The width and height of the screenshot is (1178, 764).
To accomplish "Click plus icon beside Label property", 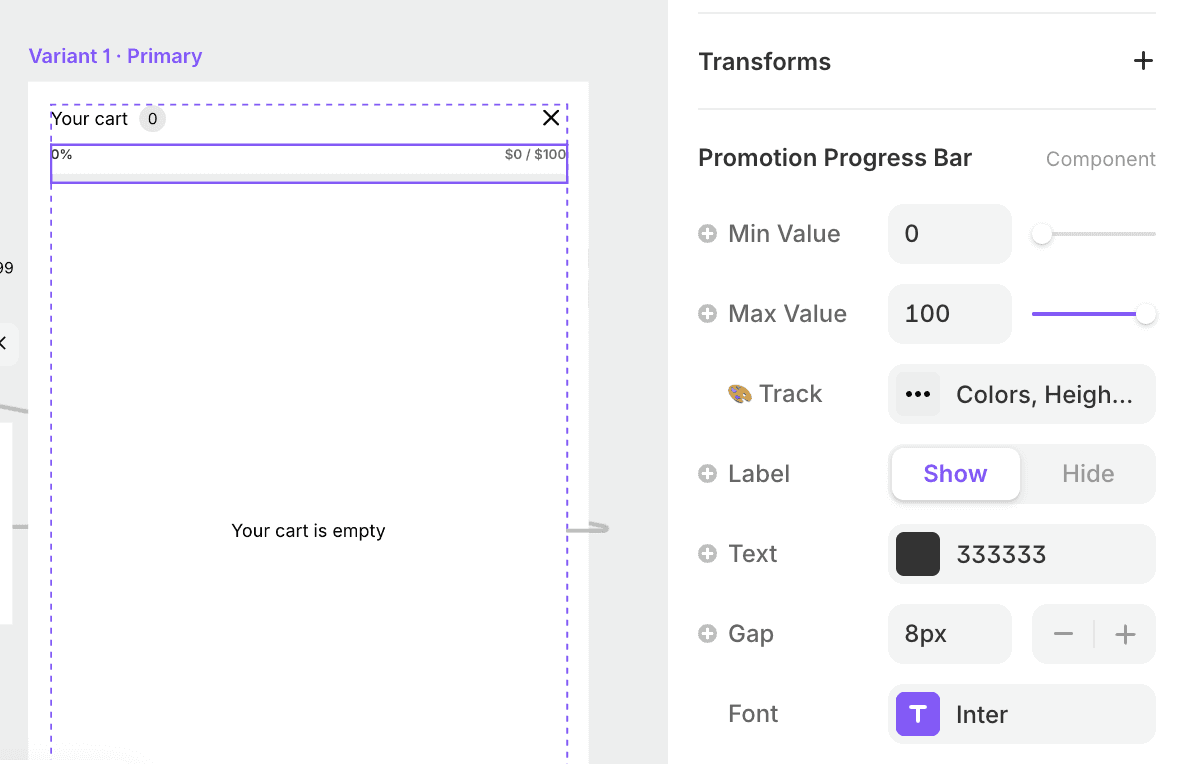I will 708,474.
